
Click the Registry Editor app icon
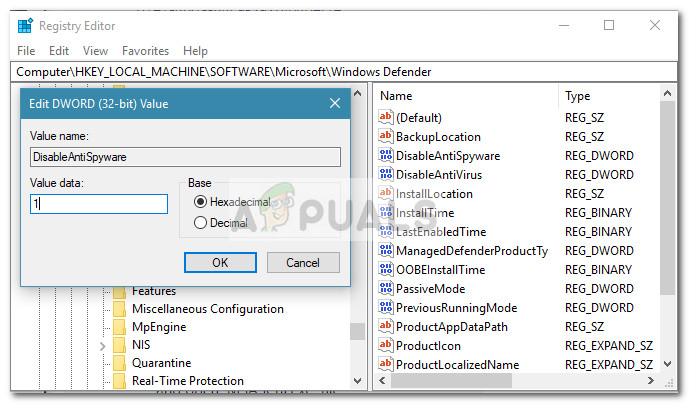pos(25,26)
